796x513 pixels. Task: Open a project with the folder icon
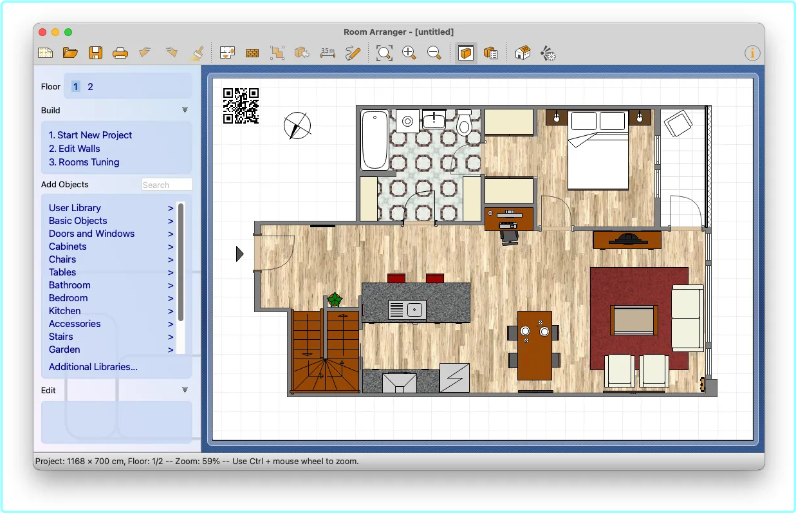(x=71, y=53)
